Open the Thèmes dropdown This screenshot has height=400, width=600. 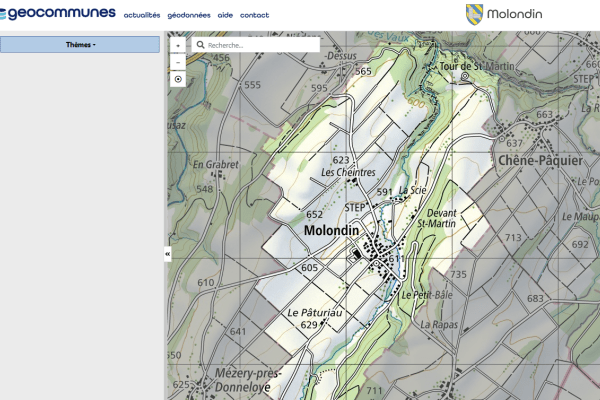pos(80,45)
